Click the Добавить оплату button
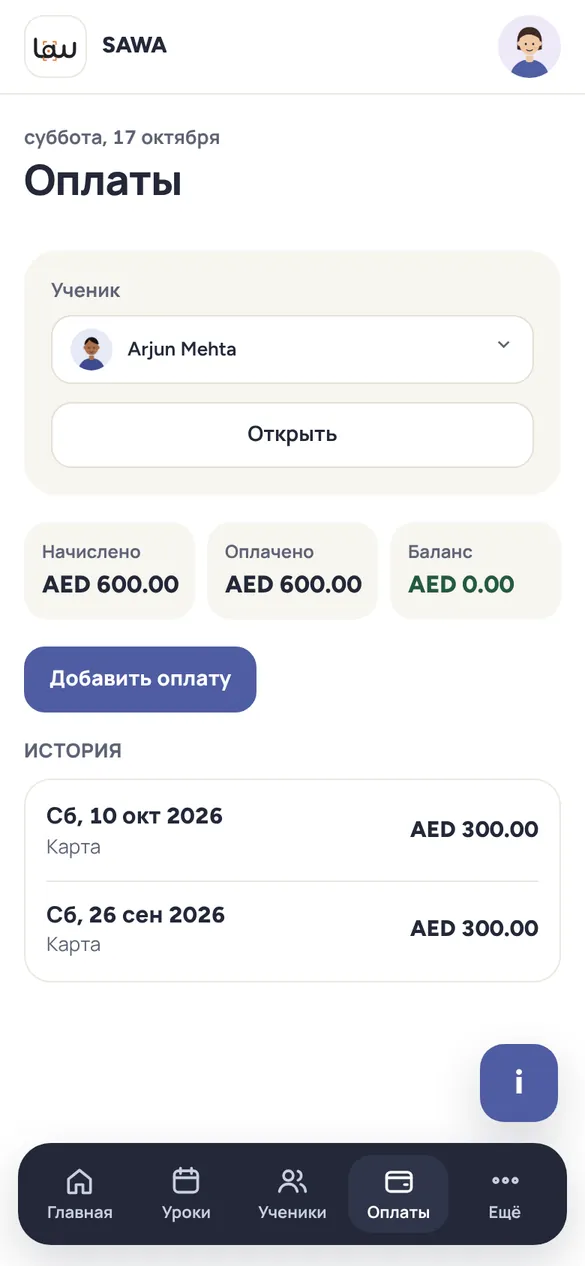The width and height of the screenshot is (585, 1266). click(140, 679)
